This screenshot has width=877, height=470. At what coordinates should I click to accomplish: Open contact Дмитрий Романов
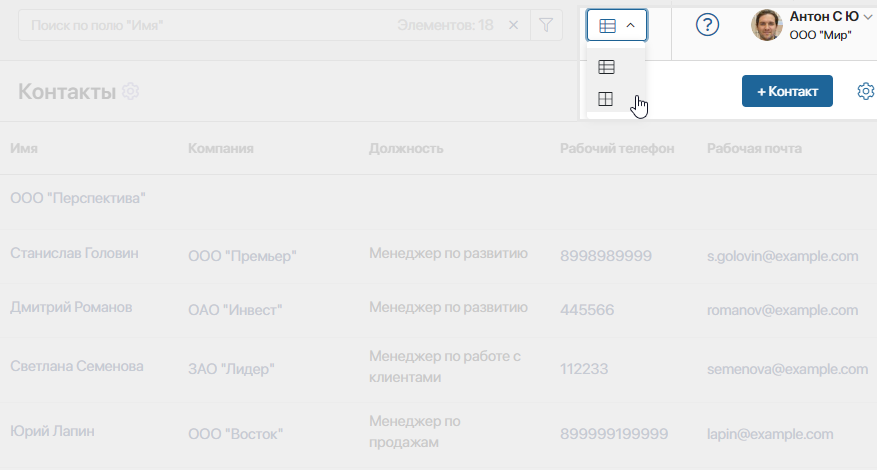71,307
